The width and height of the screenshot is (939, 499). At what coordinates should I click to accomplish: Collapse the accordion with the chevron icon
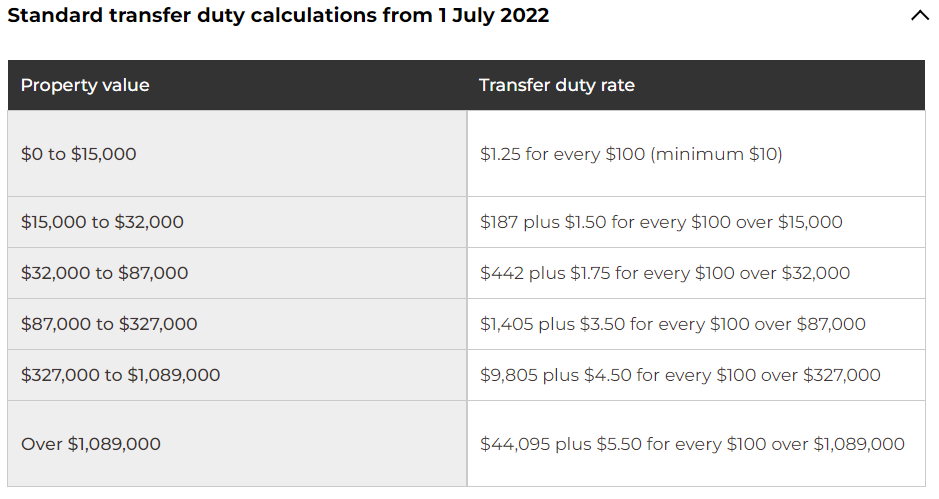click(x=919, y=16)
